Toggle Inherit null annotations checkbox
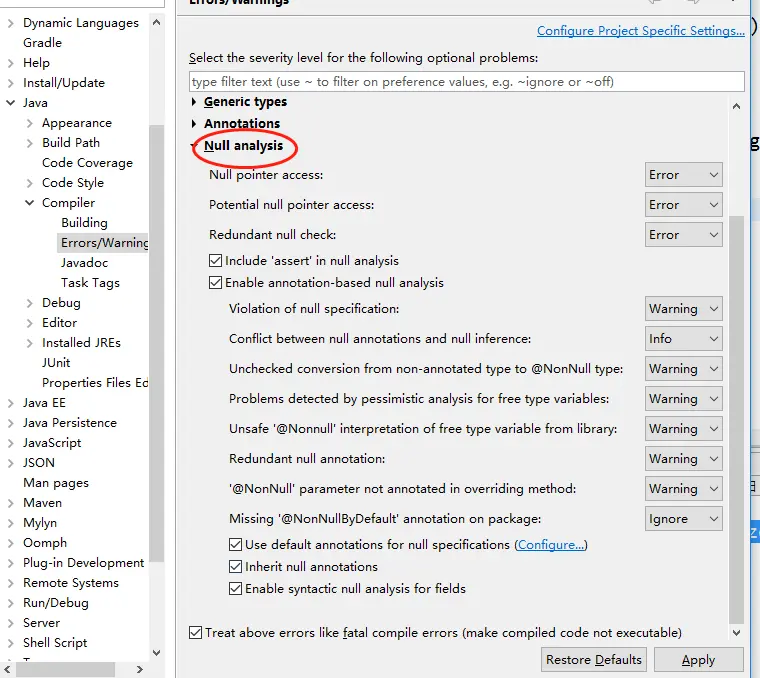 (x=235, y=567)
